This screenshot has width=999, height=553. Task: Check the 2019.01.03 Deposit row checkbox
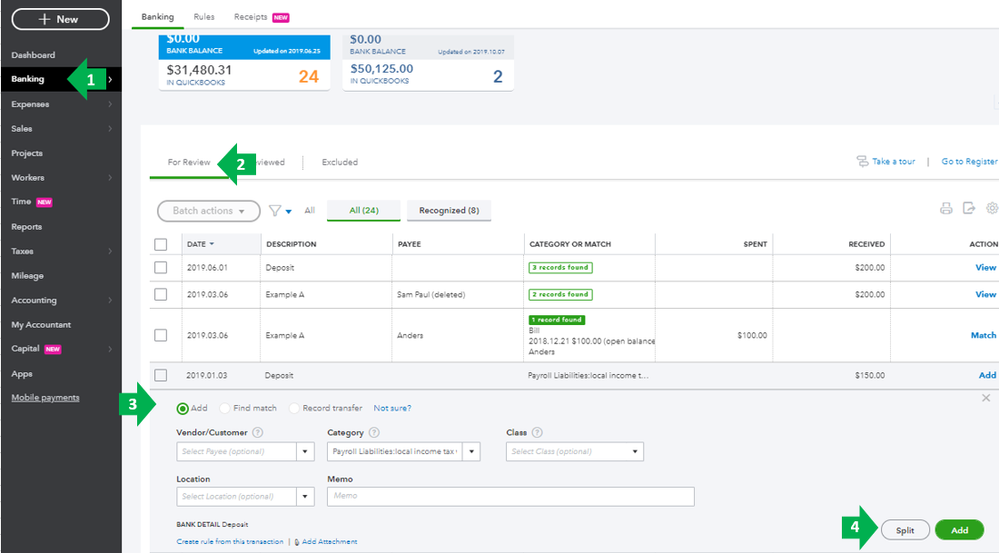161,375
